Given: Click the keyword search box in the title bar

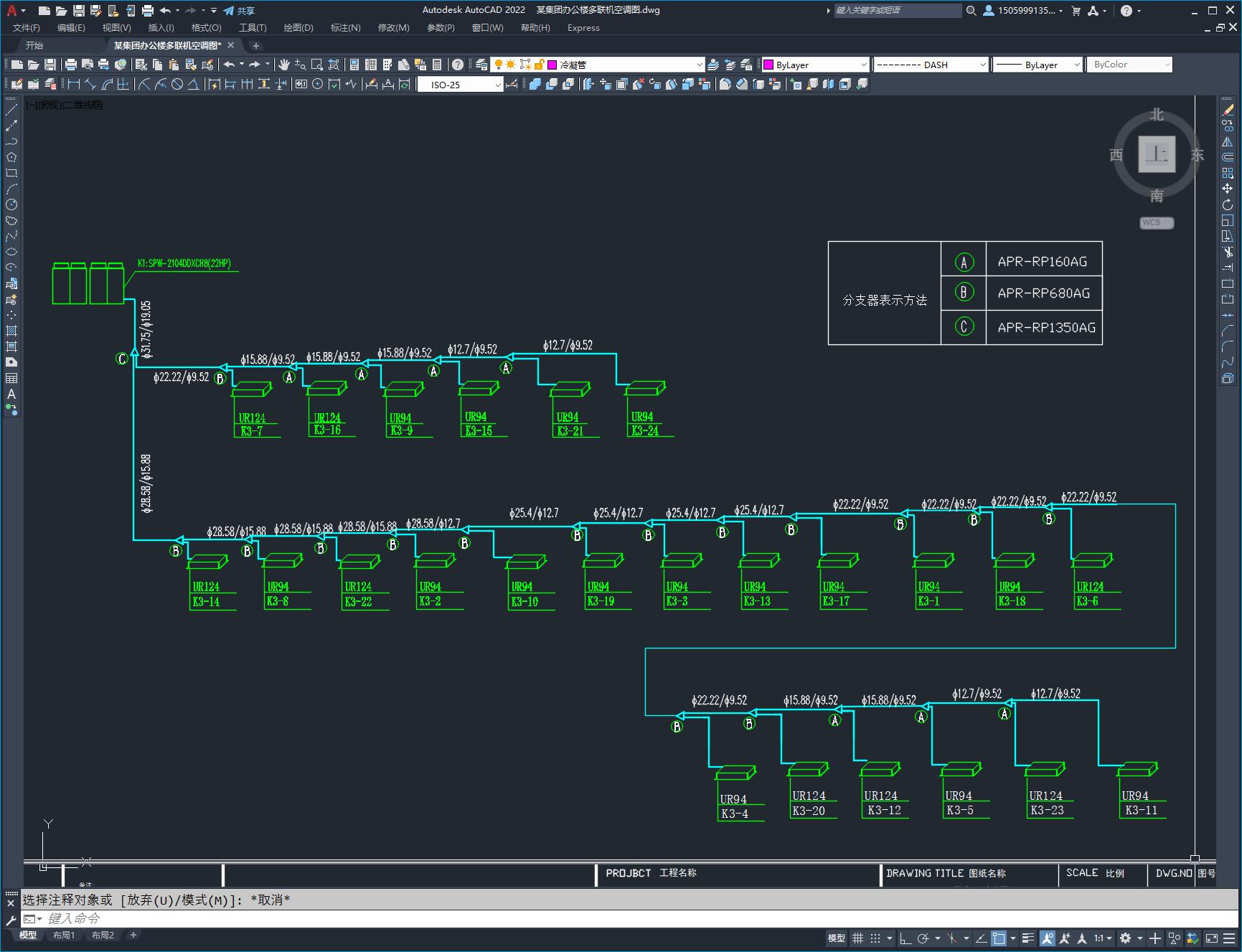Looking at the screenshot, I should click(x=898, y=11).
